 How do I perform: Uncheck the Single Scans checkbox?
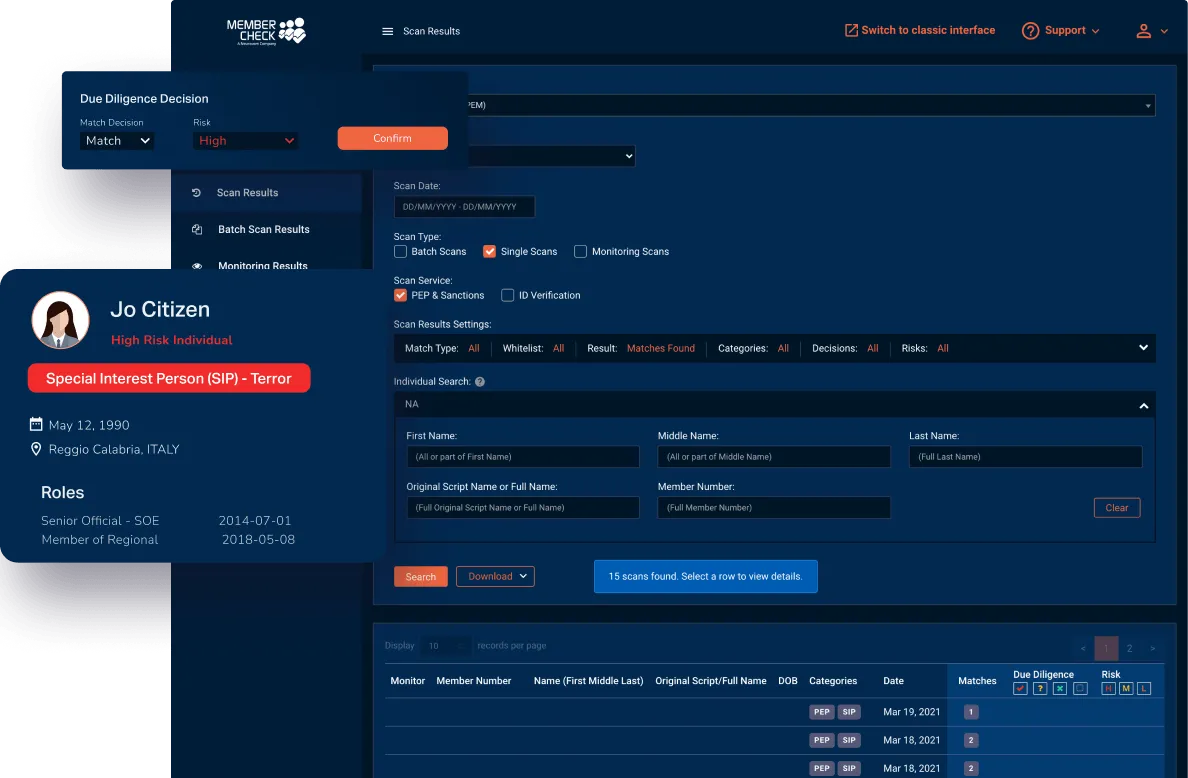click(489, 251)
